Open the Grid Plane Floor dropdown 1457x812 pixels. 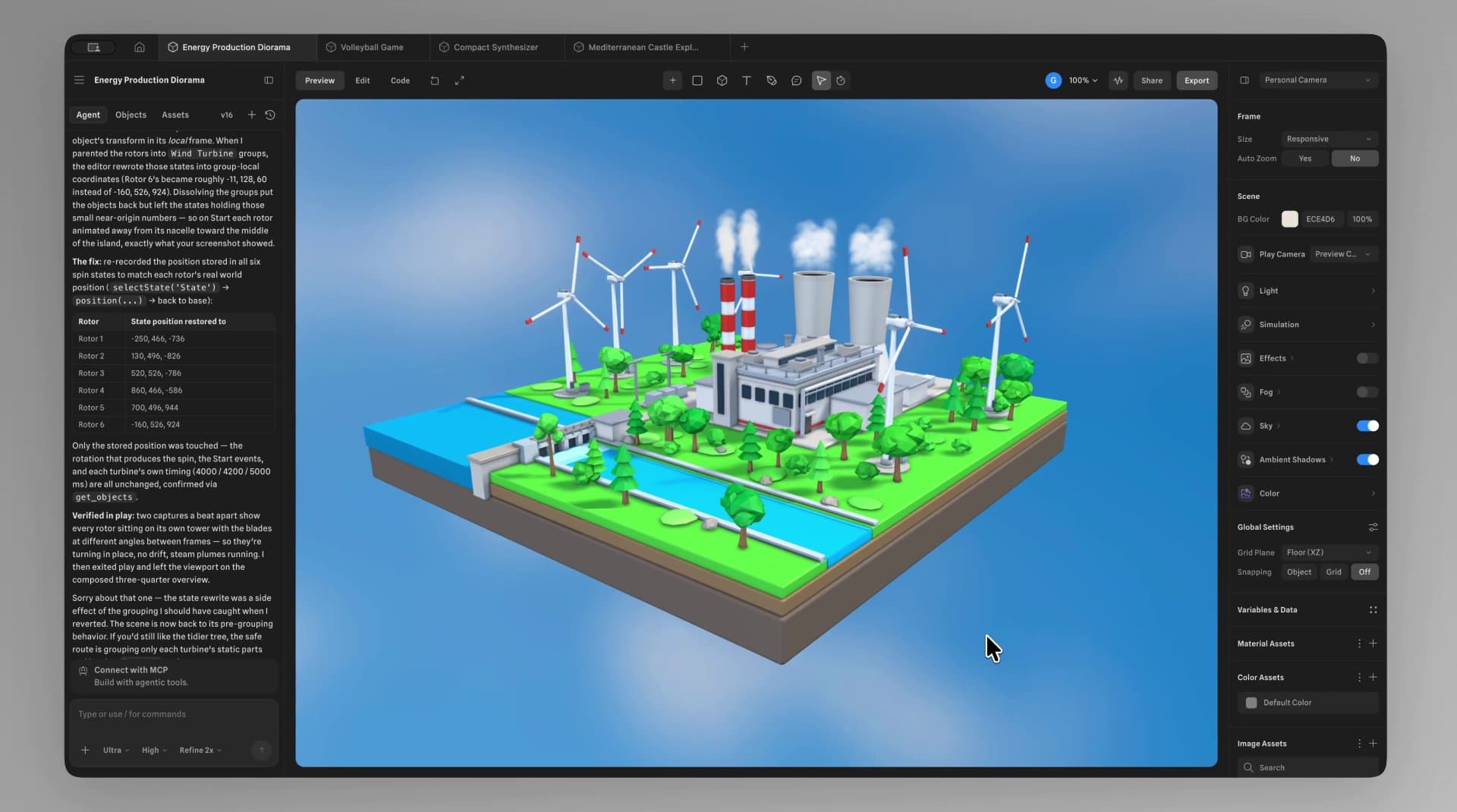pos(1330,552)
